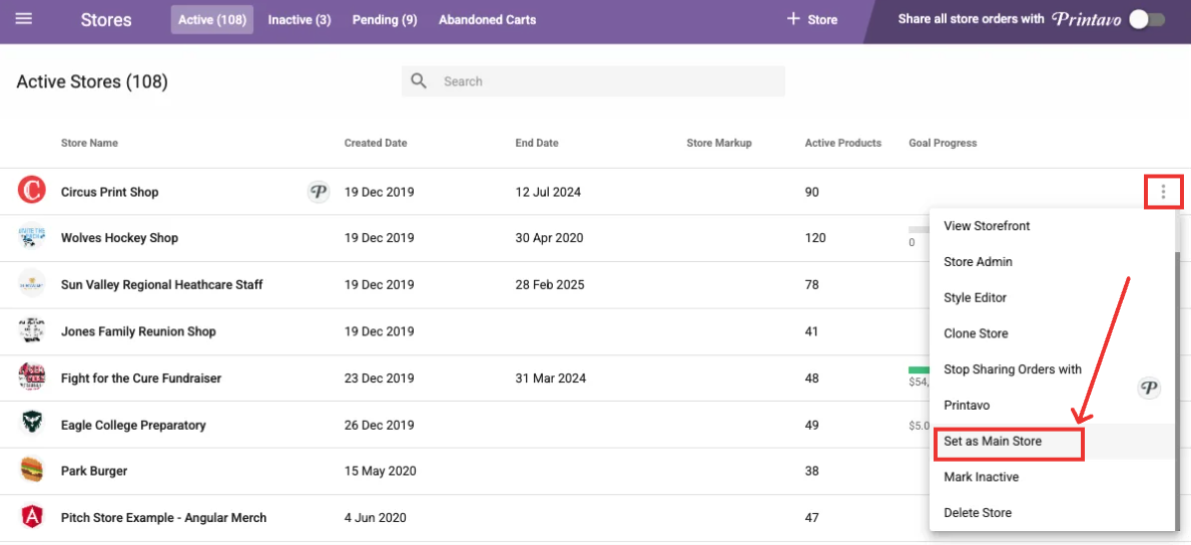Image resolution: width=1191 pixels, height=545 pixels.
Task: Click the Printavo icon in the dropdown menu
Action: (1149, 388)
